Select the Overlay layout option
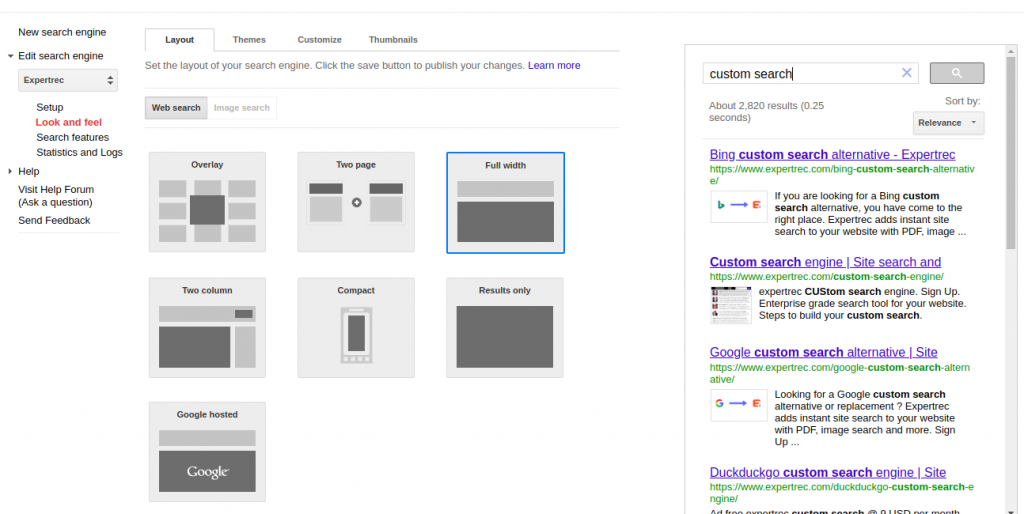Viewport: 1024px width, 514px height. click(207, 202)
